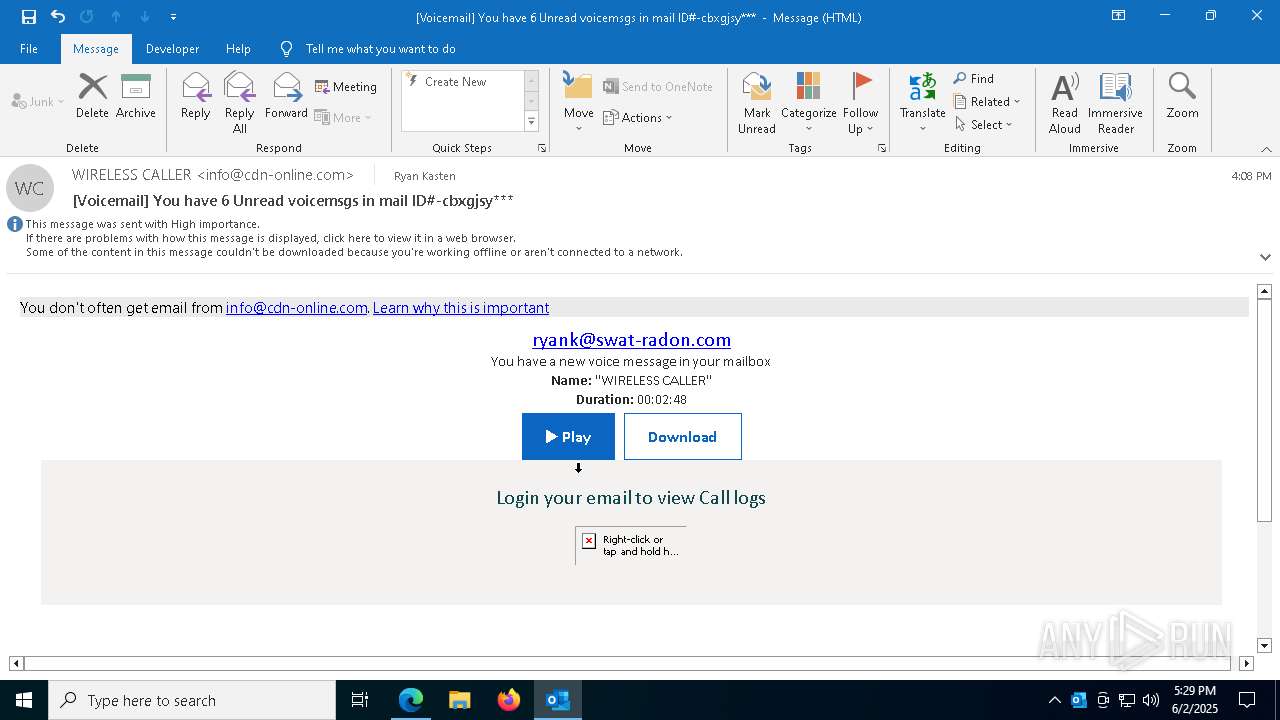Save the message using the floppy disk icon

[x=28, y=16]
